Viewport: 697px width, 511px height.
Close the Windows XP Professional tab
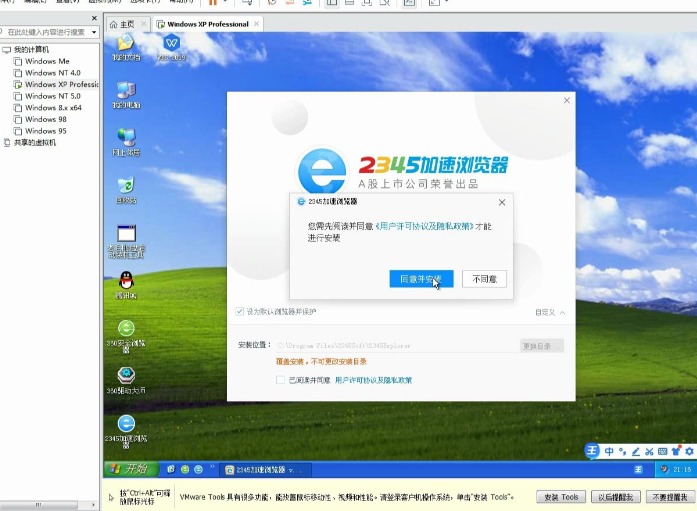pos(256,24)
